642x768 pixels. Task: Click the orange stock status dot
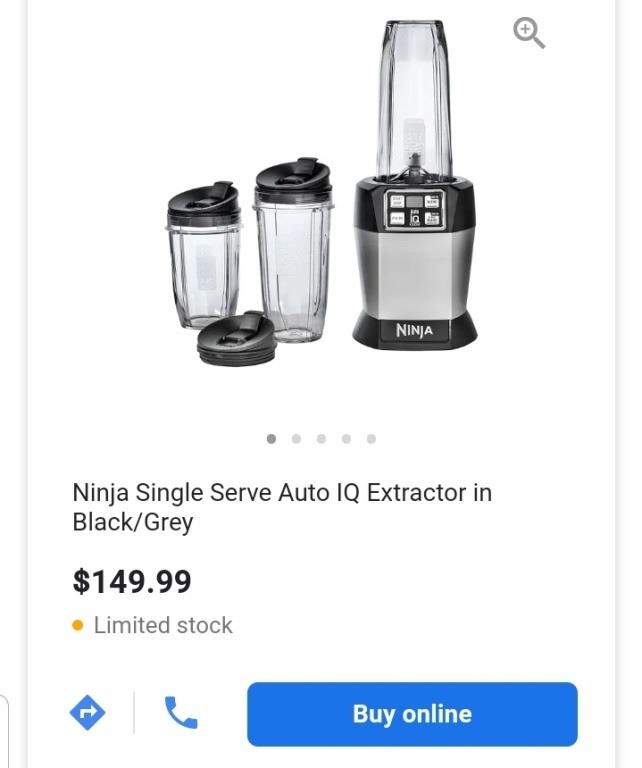click(x=78, y=626)
